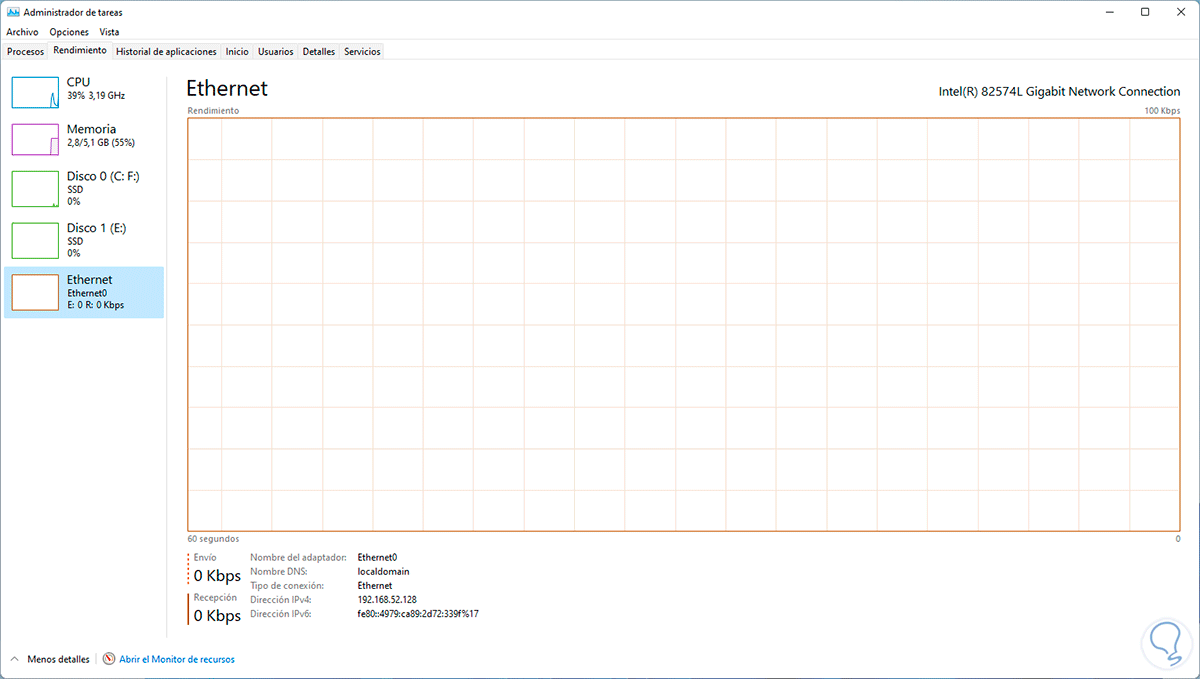Switch to the Rendimiento tab
Image resolution: width=1200 pixels, height=679 pixels.
tap(80, 50)
